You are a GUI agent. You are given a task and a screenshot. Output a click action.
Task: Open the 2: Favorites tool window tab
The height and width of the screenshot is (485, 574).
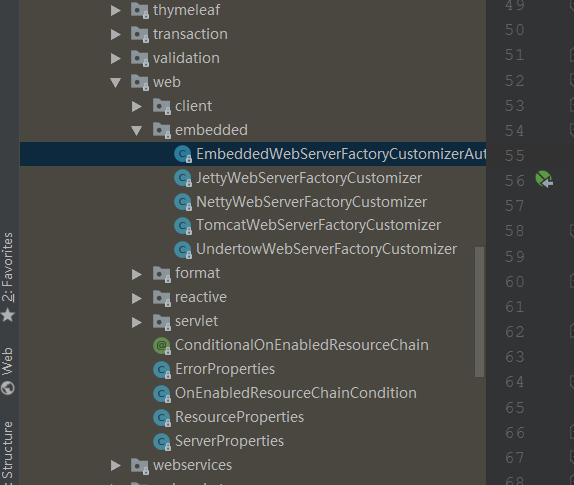click(8, 277)
